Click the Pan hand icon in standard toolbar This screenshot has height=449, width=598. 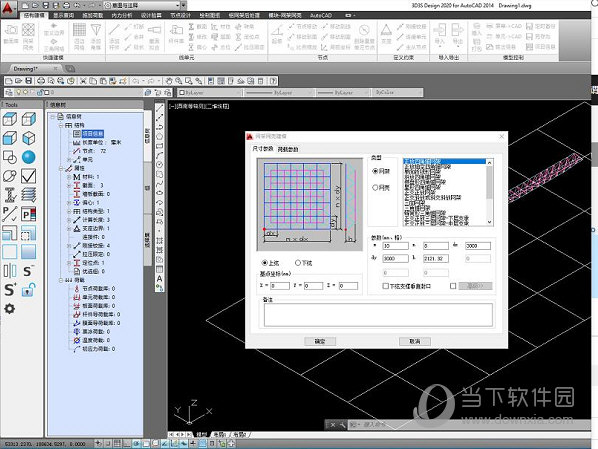click(169, 81)
